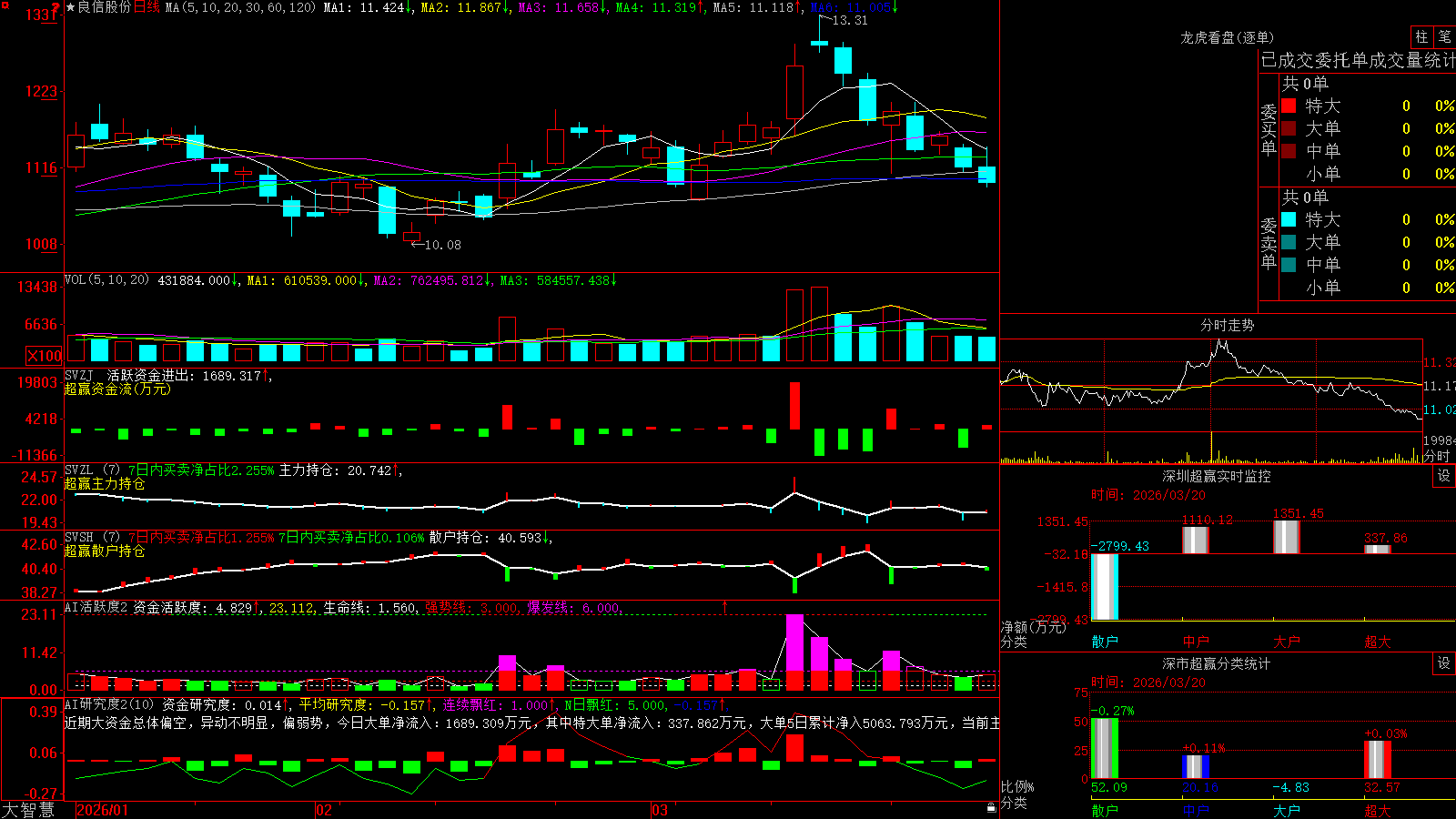
Task: Click the 超赢散户持仓 indicator label
Action: click(105, 551)
